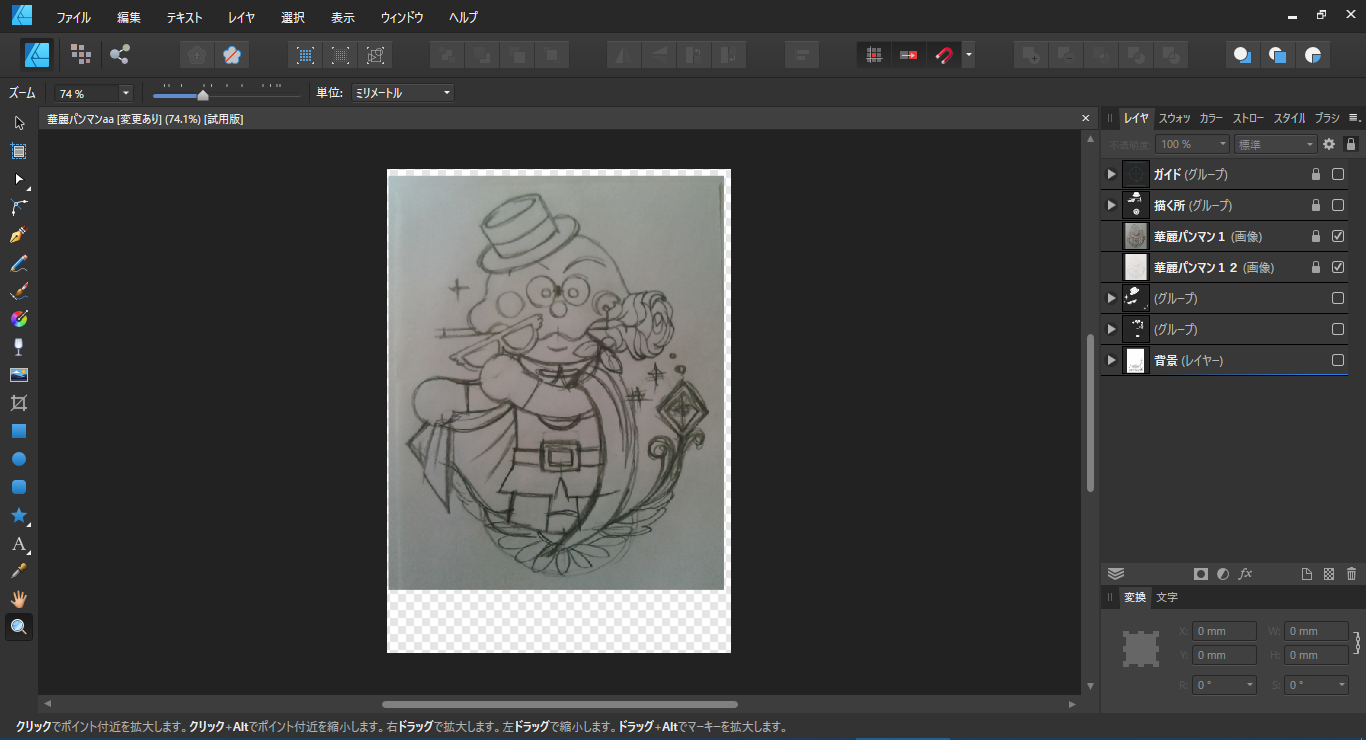Switch to the カラー panel tab
The image size is (1366, 740).
tap(1211, 118)
